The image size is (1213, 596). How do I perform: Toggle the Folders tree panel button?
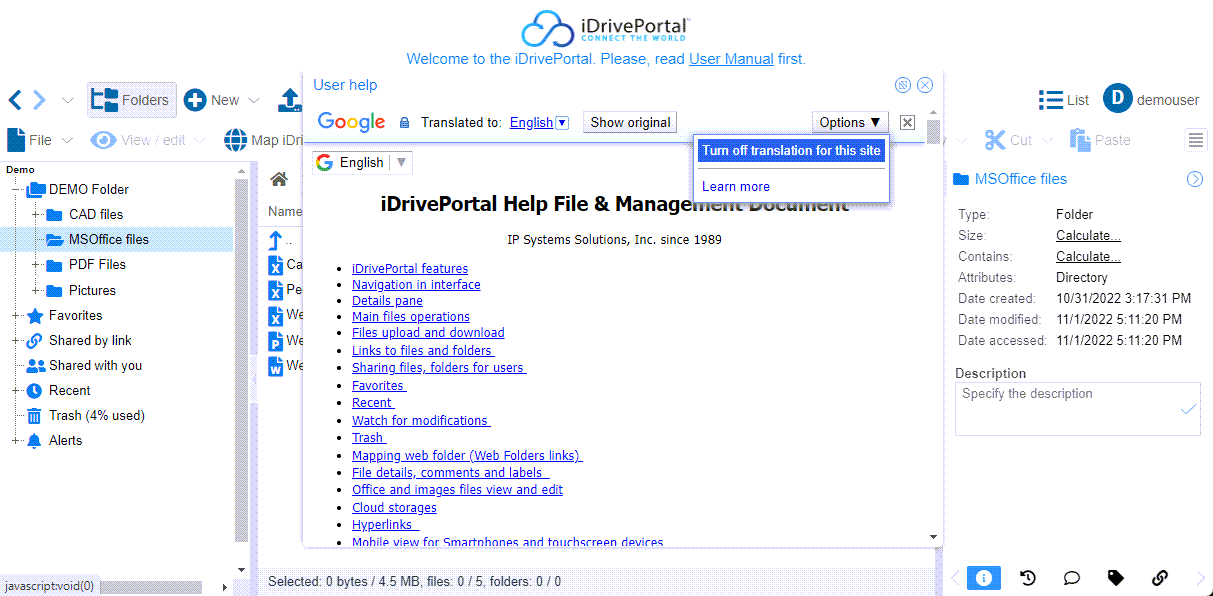(x=132, y=100)
